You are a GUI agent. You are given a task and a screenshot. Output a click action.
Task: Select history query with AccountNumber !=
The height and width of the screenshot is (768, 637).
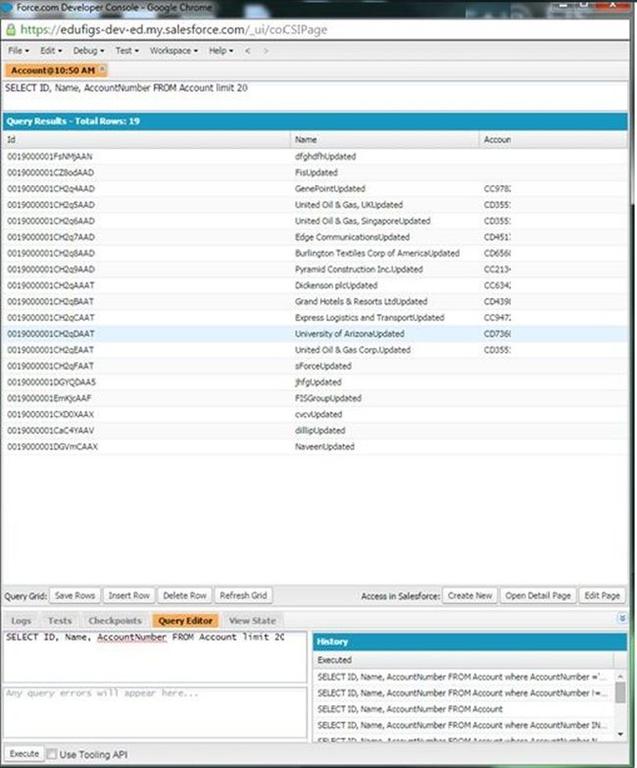pos(463,693)
